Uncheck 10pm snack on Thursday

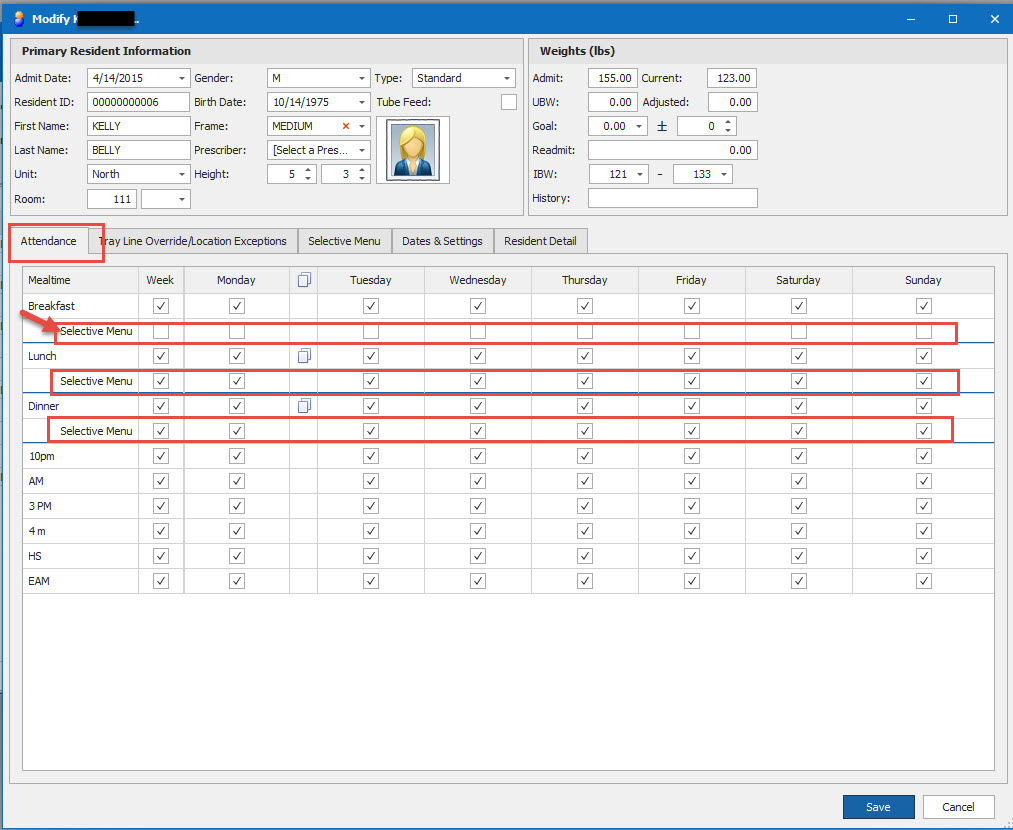[x=585, y=456]
